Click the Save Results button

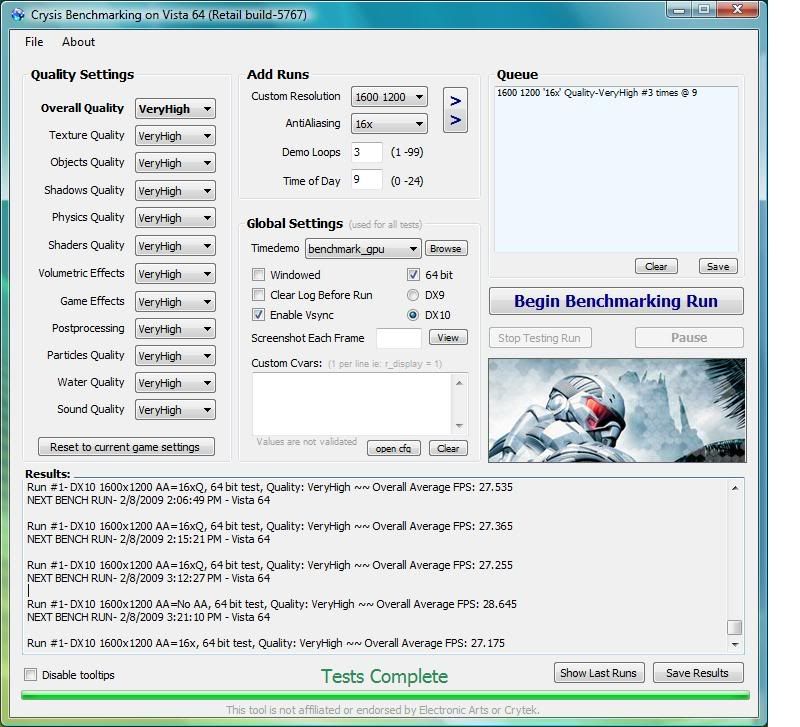coord(698,673)
